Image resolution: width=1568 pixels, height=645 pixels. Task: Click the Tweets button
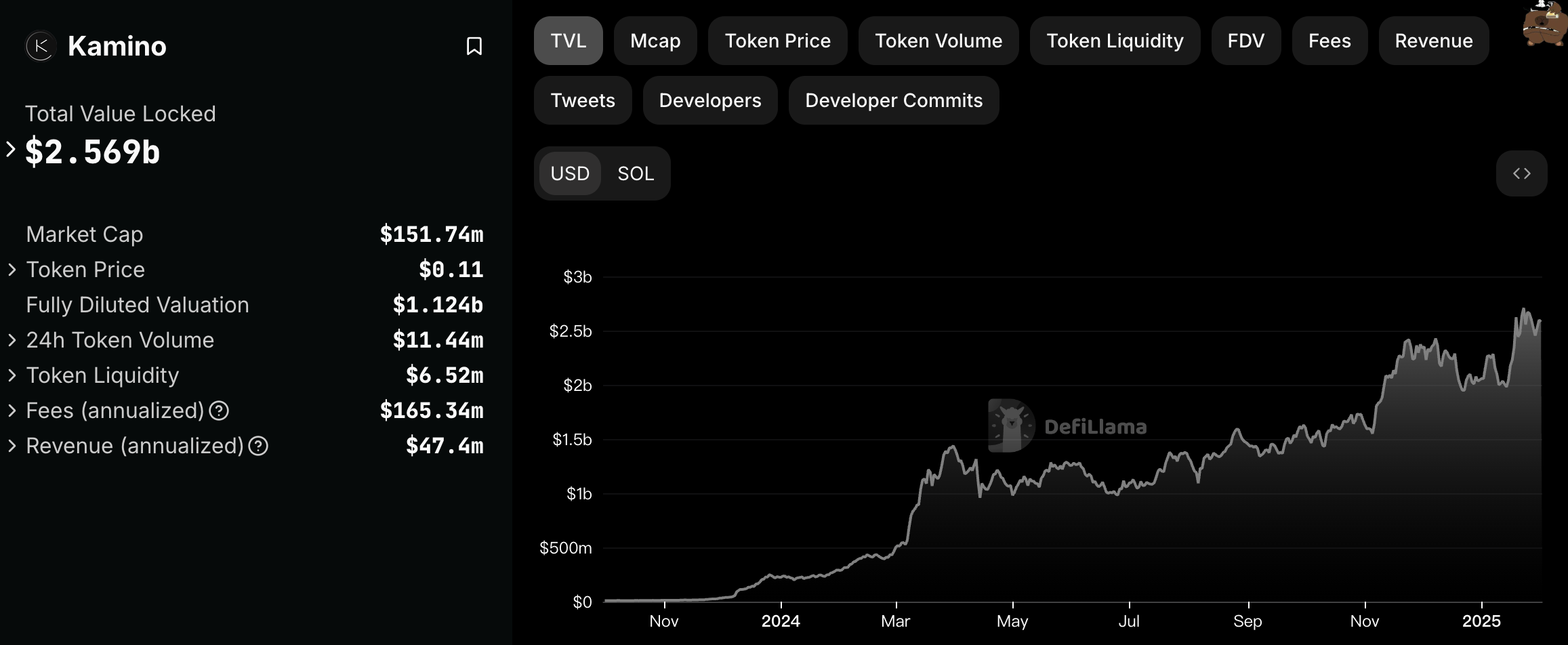[582, 100]
